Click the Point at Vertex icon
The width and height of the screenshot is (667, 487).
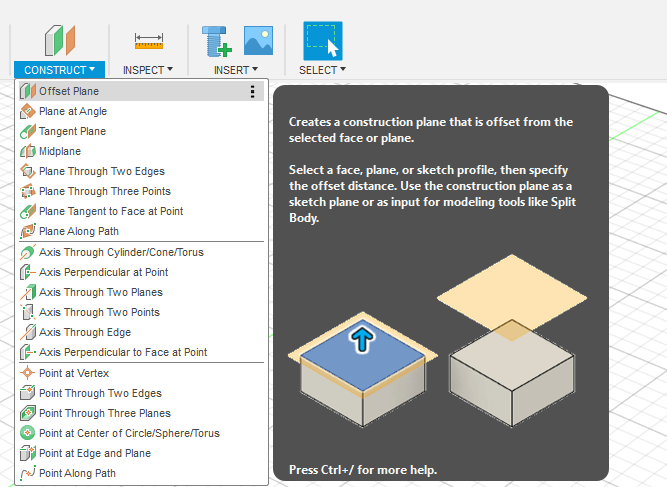tap(28, 373)
